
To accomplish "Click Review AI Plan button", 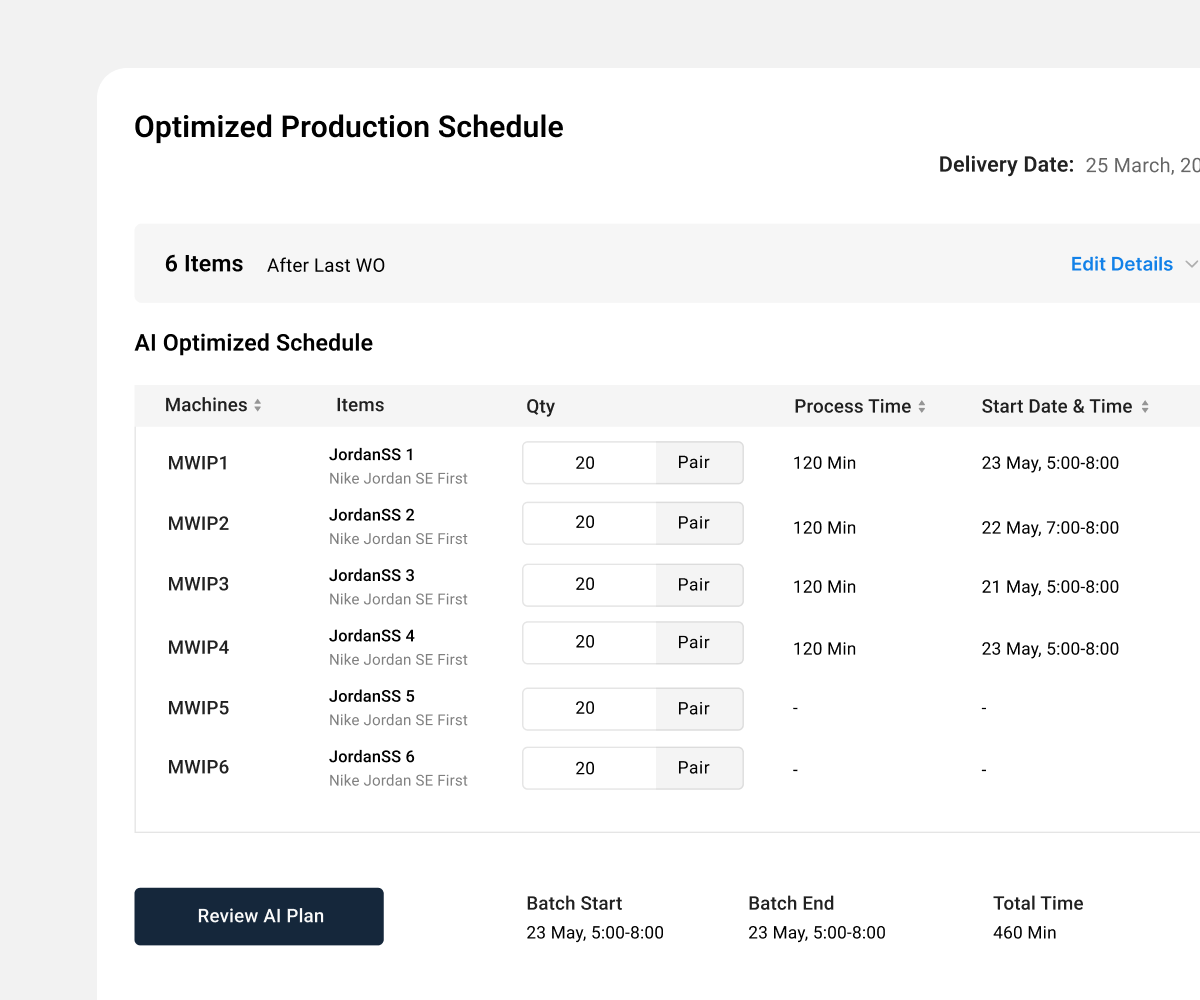I will click(259, 916).
